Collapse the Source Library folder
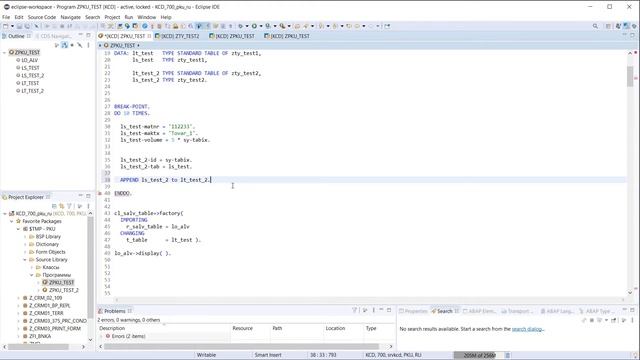The height and width of the screenshot is (360, 640). 25,260
